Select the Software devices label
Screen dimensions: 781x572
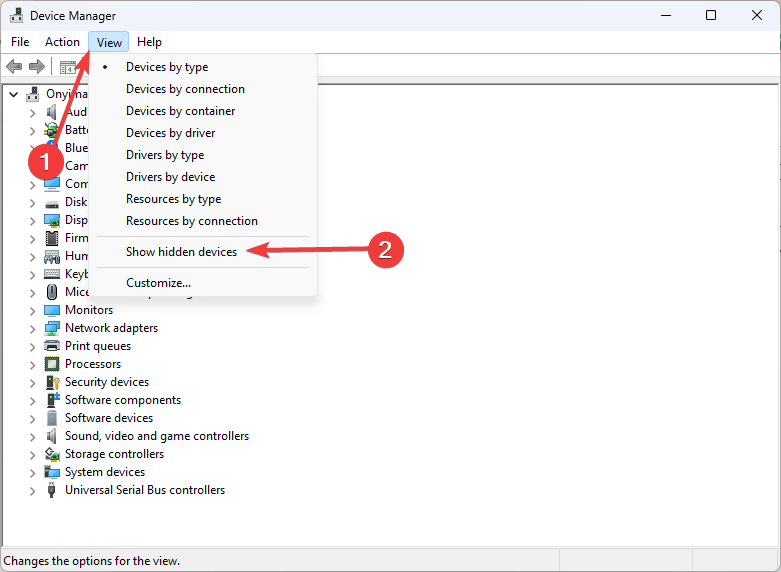coord(109,418)
